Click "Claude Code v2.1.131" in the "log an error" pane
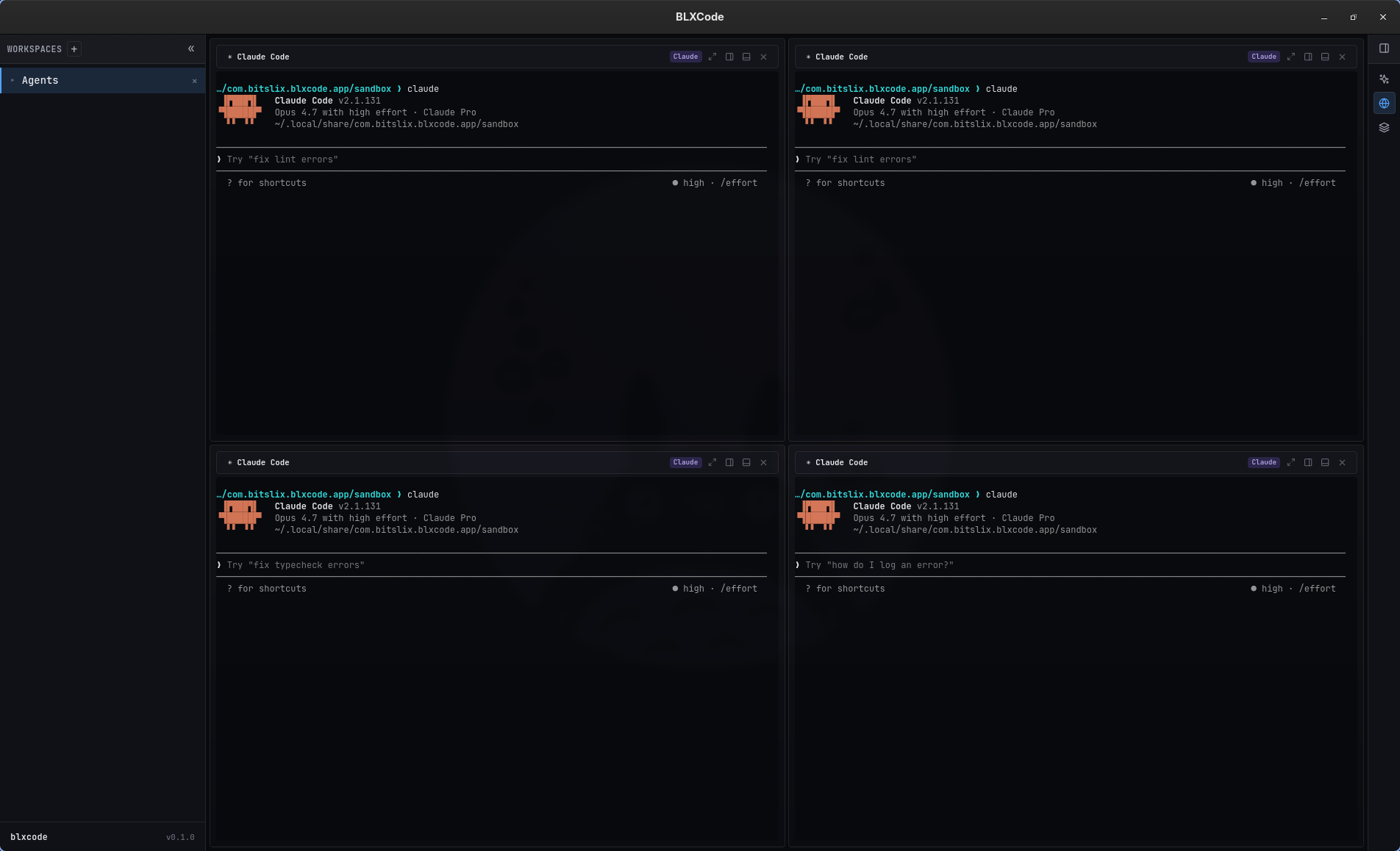Screen dimensions: 1400x851 click(907, 506)
